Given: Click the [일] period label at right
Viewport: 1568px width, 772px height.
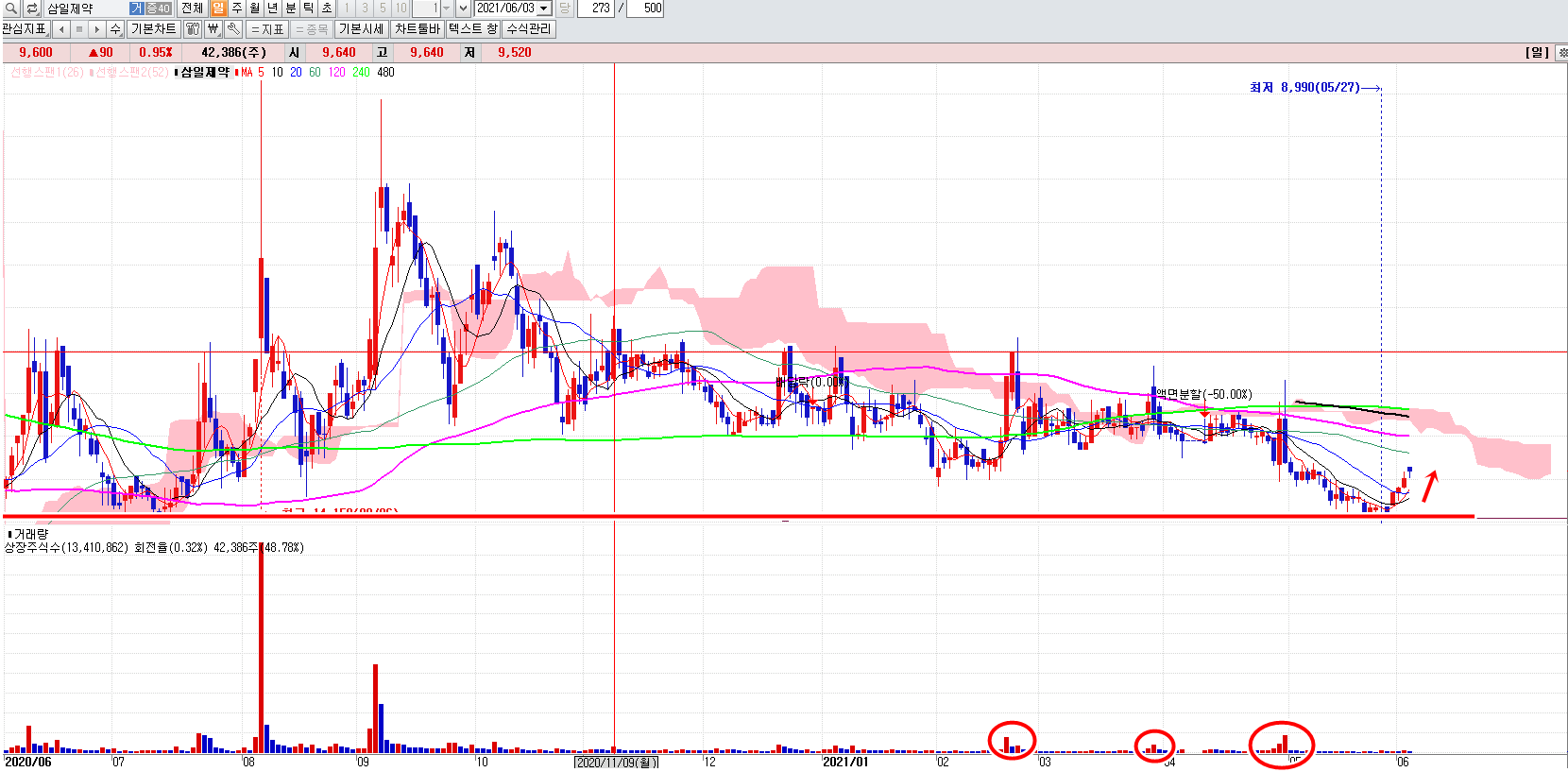Looking at the screenshot, I should pos(1538,53).
